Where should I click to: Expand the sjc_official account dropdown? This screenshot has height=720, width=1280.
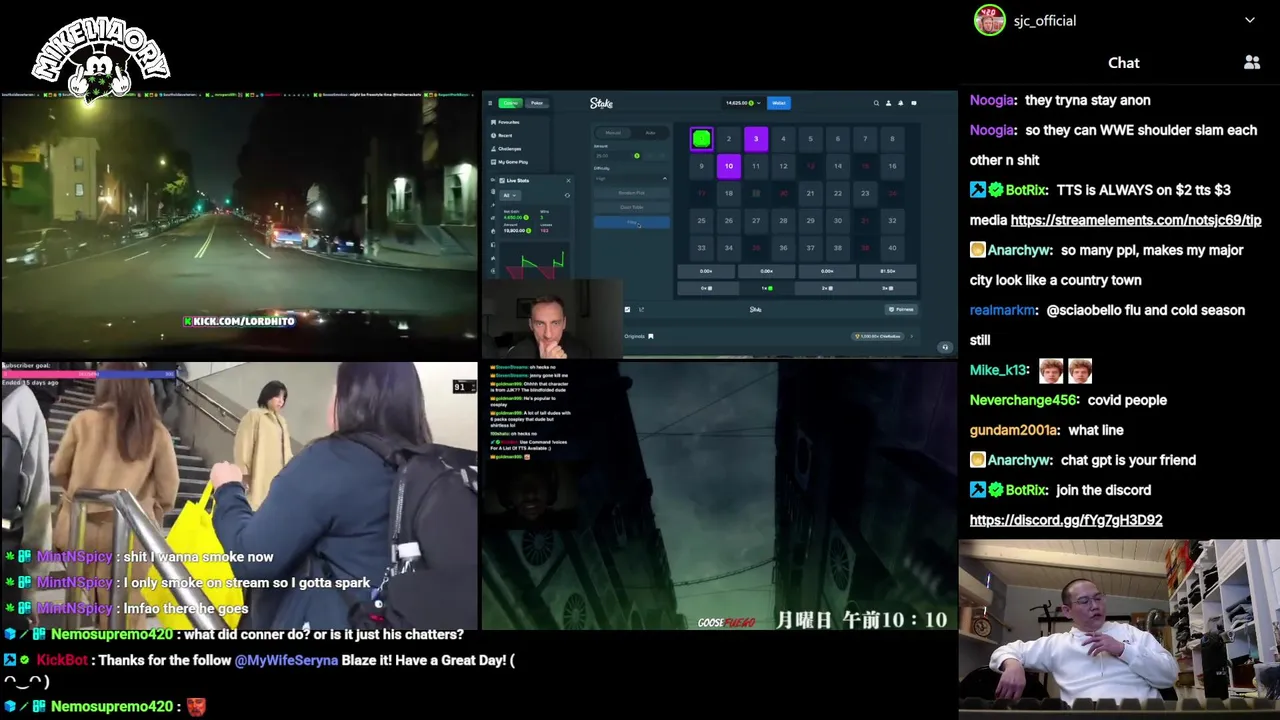point(1249,20)
